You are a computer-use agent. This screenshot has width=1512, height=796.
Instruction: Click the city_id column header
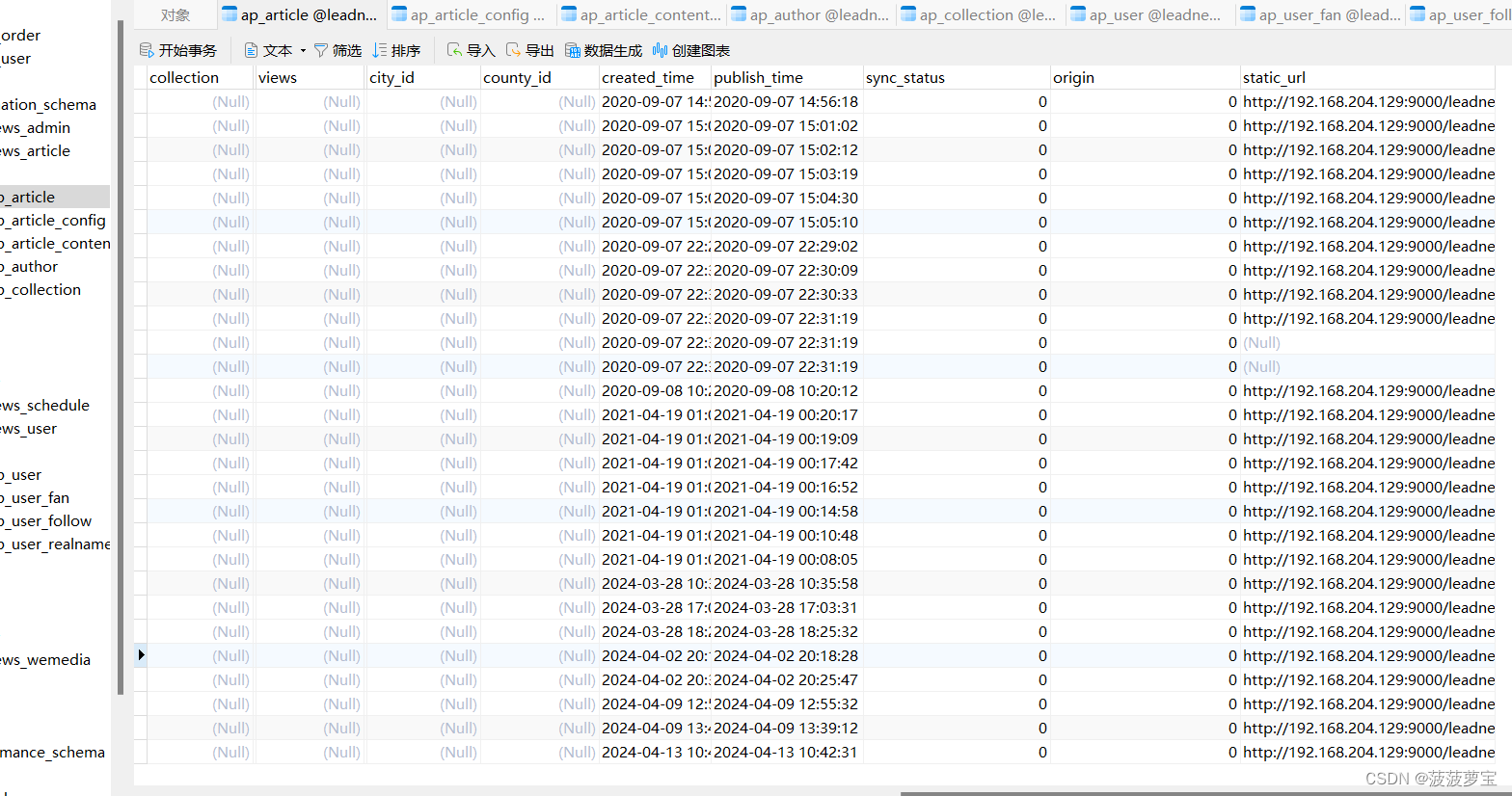424,77
